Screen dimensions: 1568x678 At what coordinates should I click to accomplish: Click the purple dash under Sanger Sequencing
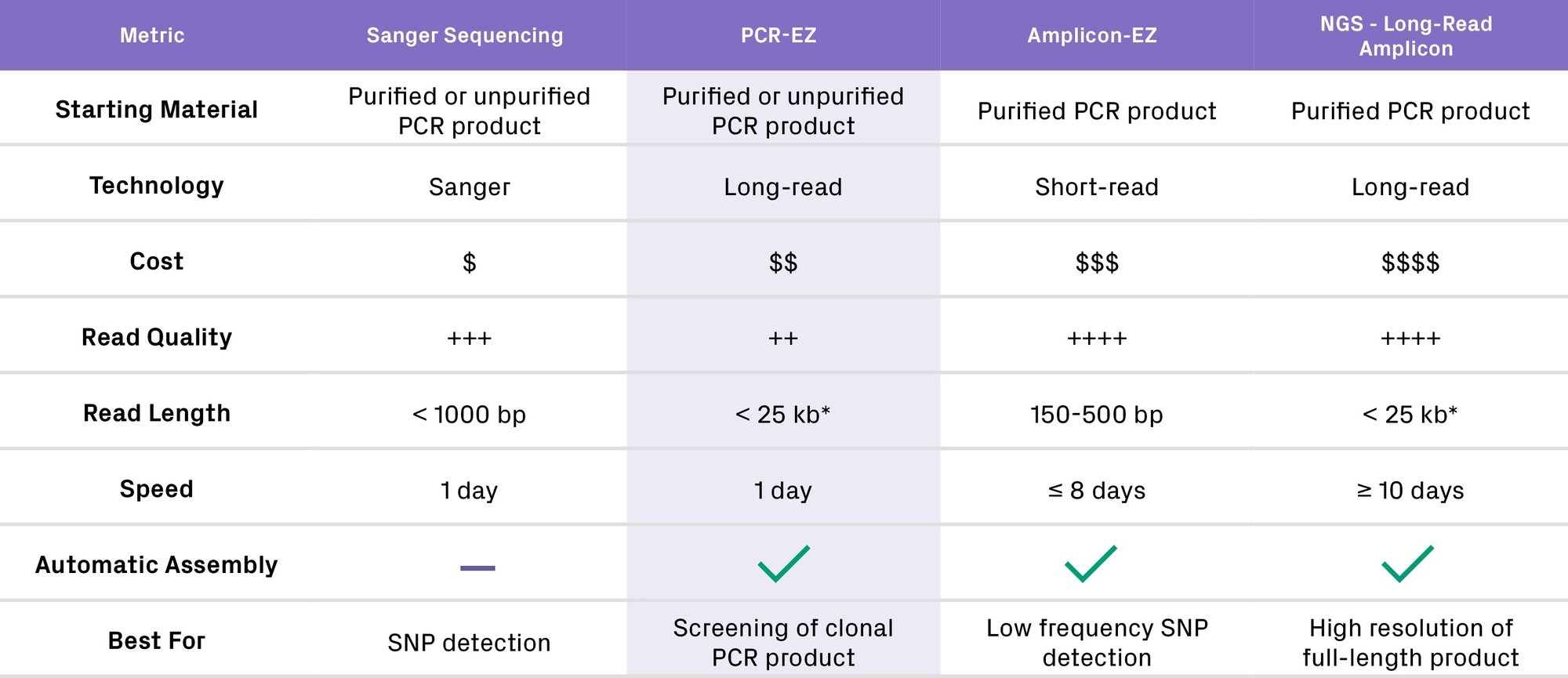(477, 567)
